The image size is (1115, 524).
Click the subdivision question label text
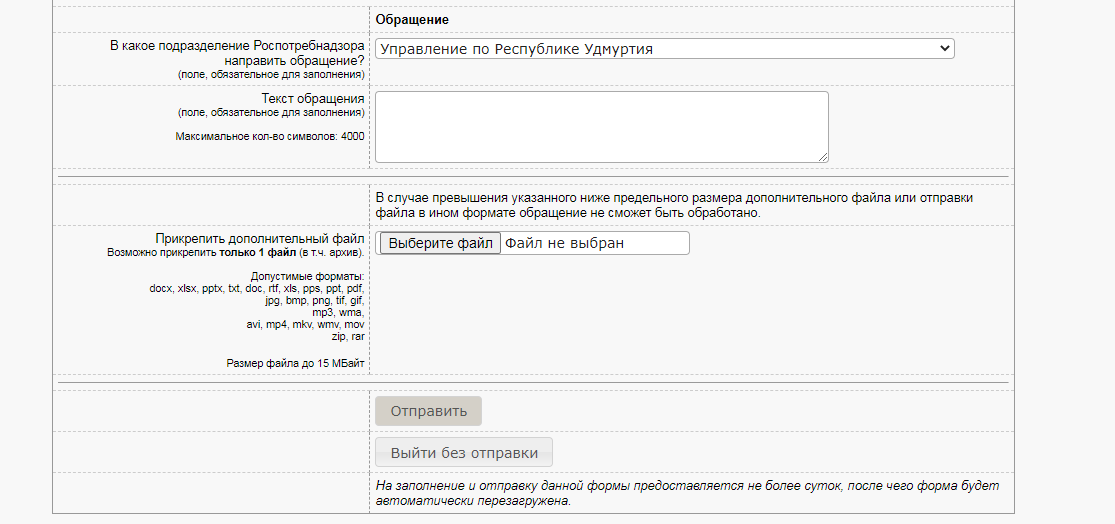point(238,53)
